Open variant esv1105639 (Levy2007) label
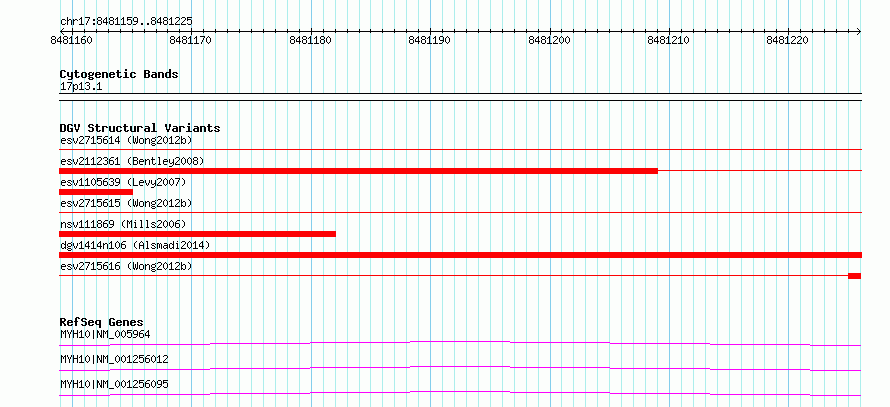The height and width of the screenshot is (407, 890). tap(123, 182)
